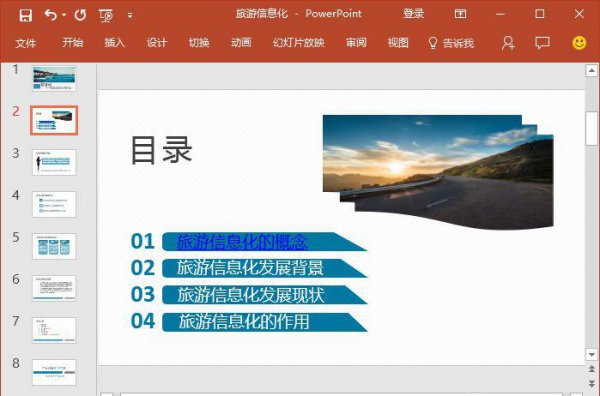Select slide 2 thumbnail
The width and height of the screenshot is (600, 396).
coord(54,120)
